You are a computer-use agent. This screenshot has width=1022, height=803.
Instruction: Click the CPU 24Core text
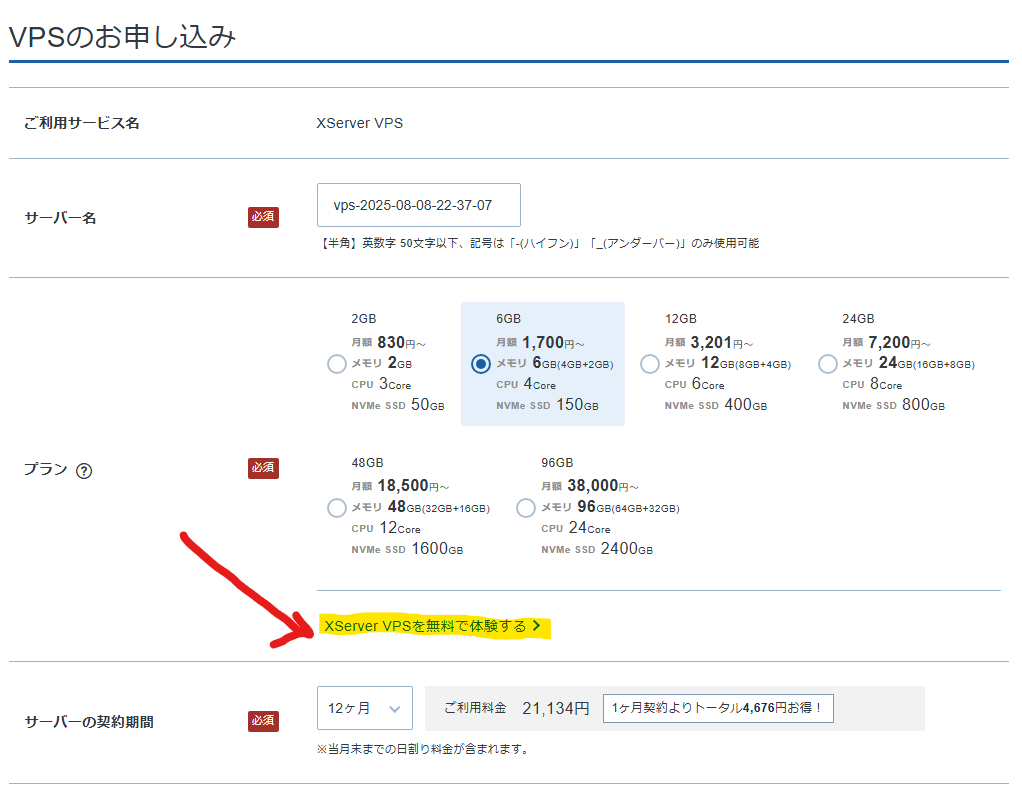pos(576,528)
